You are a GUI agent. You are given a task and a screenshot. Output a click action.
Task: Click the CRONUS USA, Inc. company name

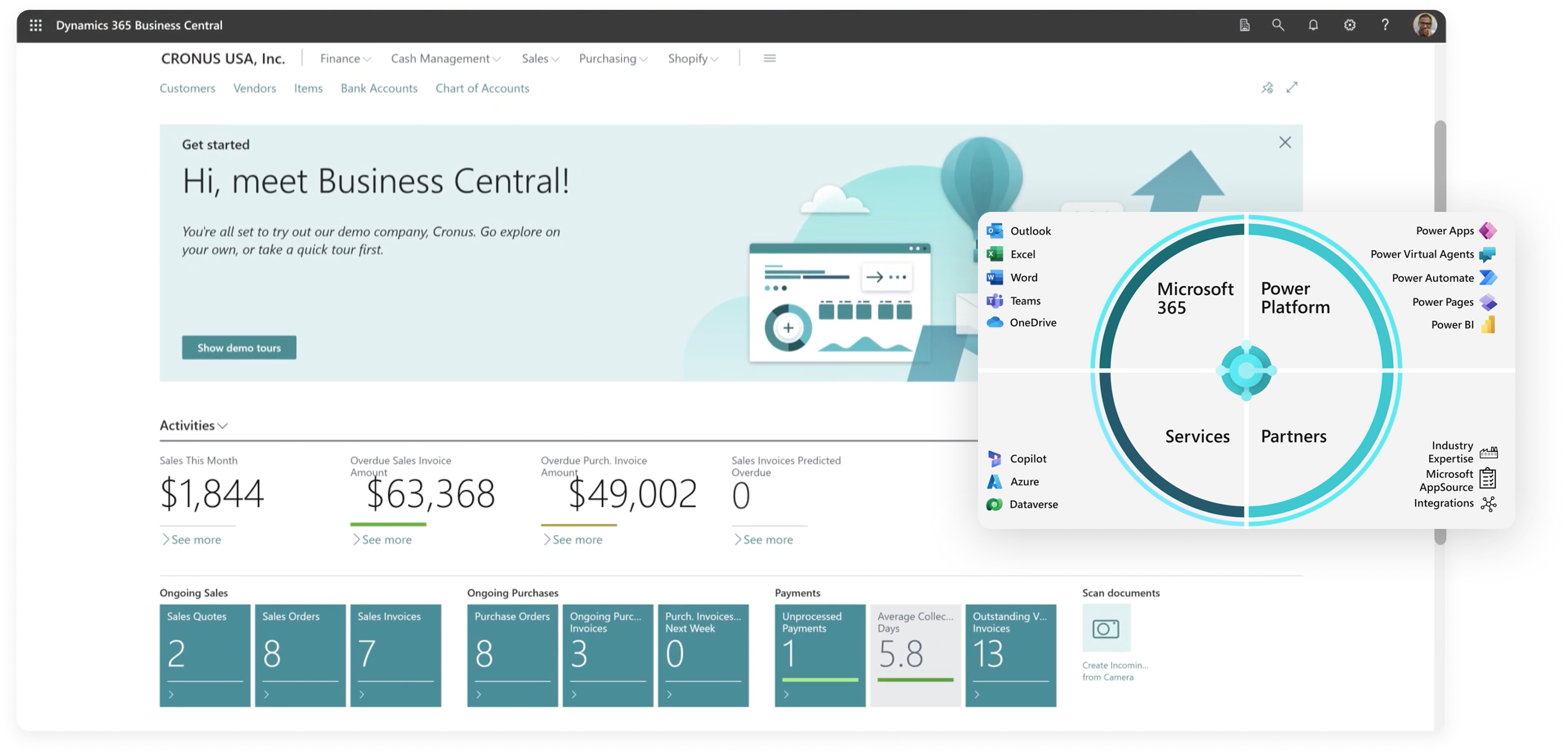point(223,59)
